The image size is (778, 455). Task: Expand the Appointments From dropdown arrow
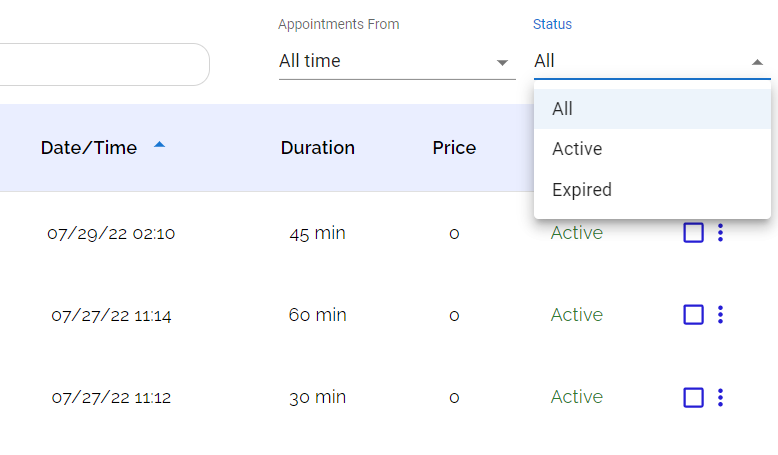coord(503,62)
